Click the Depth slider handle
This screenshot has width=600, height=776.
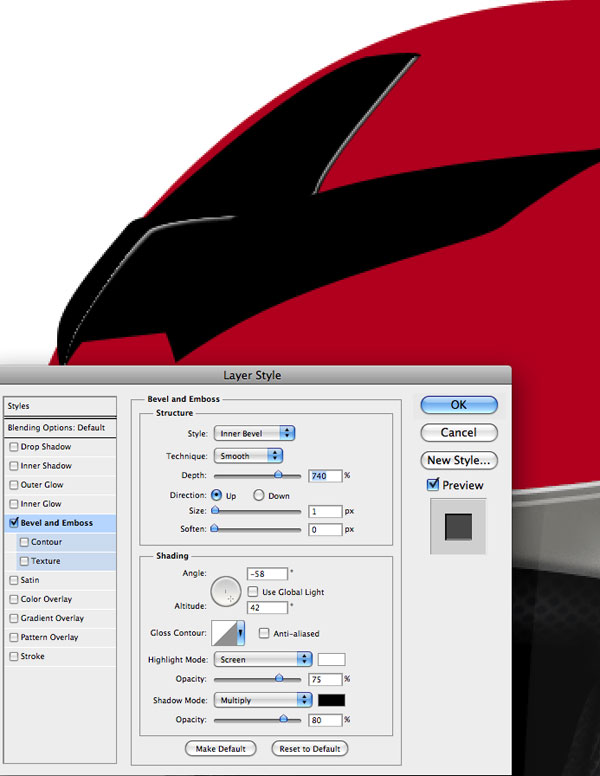click(x=278, y=475)
